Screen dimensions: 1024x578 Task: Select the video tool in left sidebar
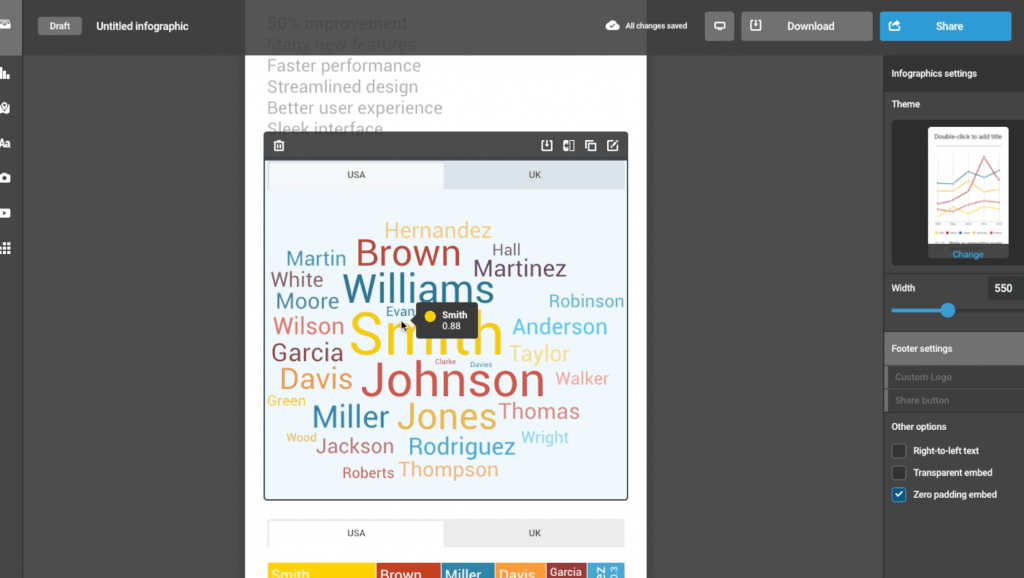(x=9, y=213)
